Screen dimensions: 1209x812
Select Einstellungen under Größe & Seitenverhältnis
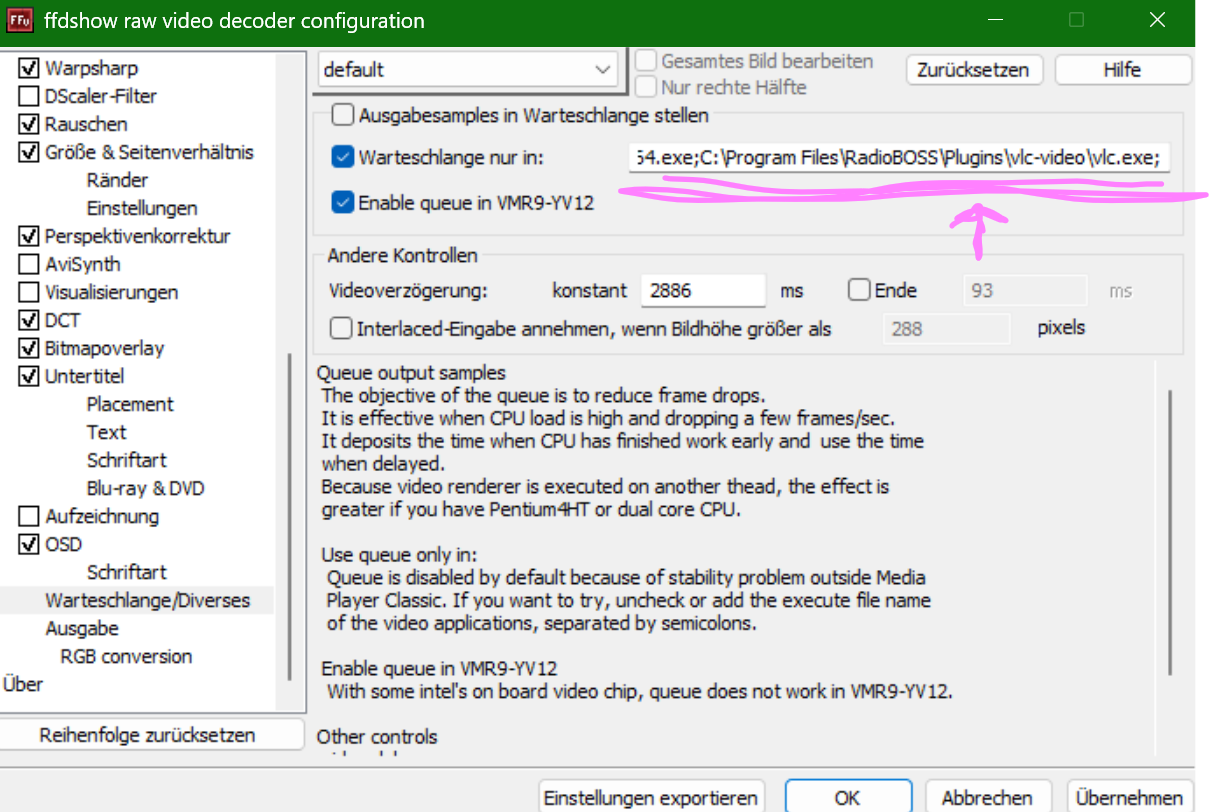pos(142,209)
